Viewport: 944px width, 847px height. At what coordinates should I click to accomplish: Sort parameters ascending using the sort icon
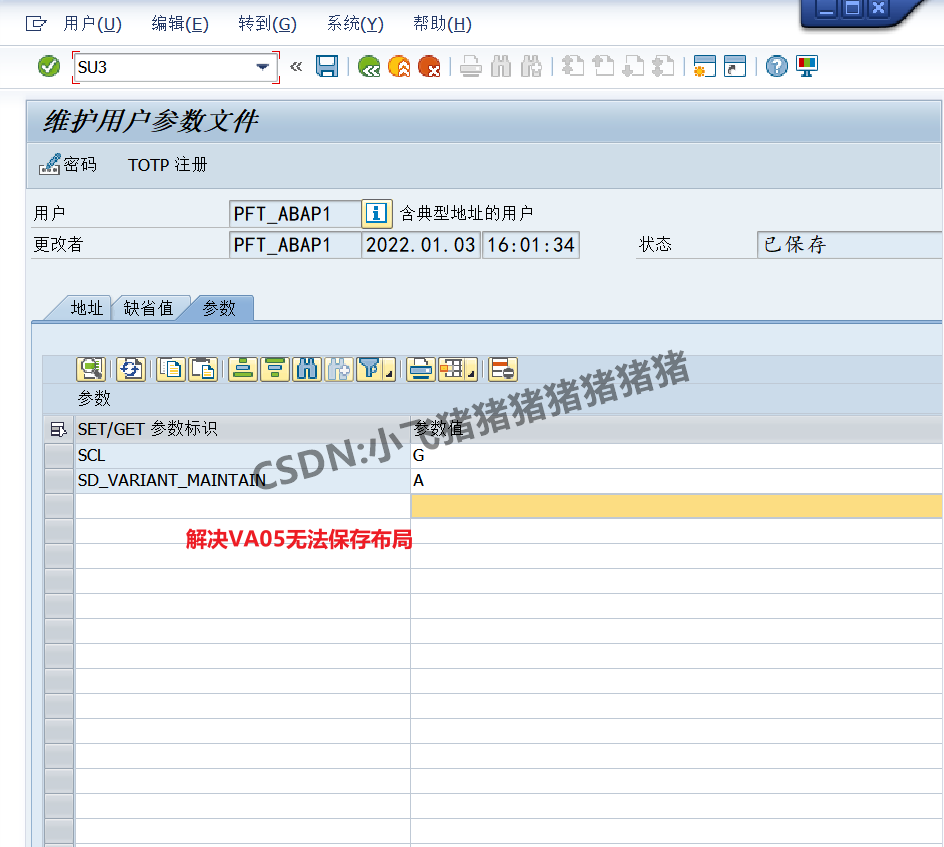pos(242,369)
